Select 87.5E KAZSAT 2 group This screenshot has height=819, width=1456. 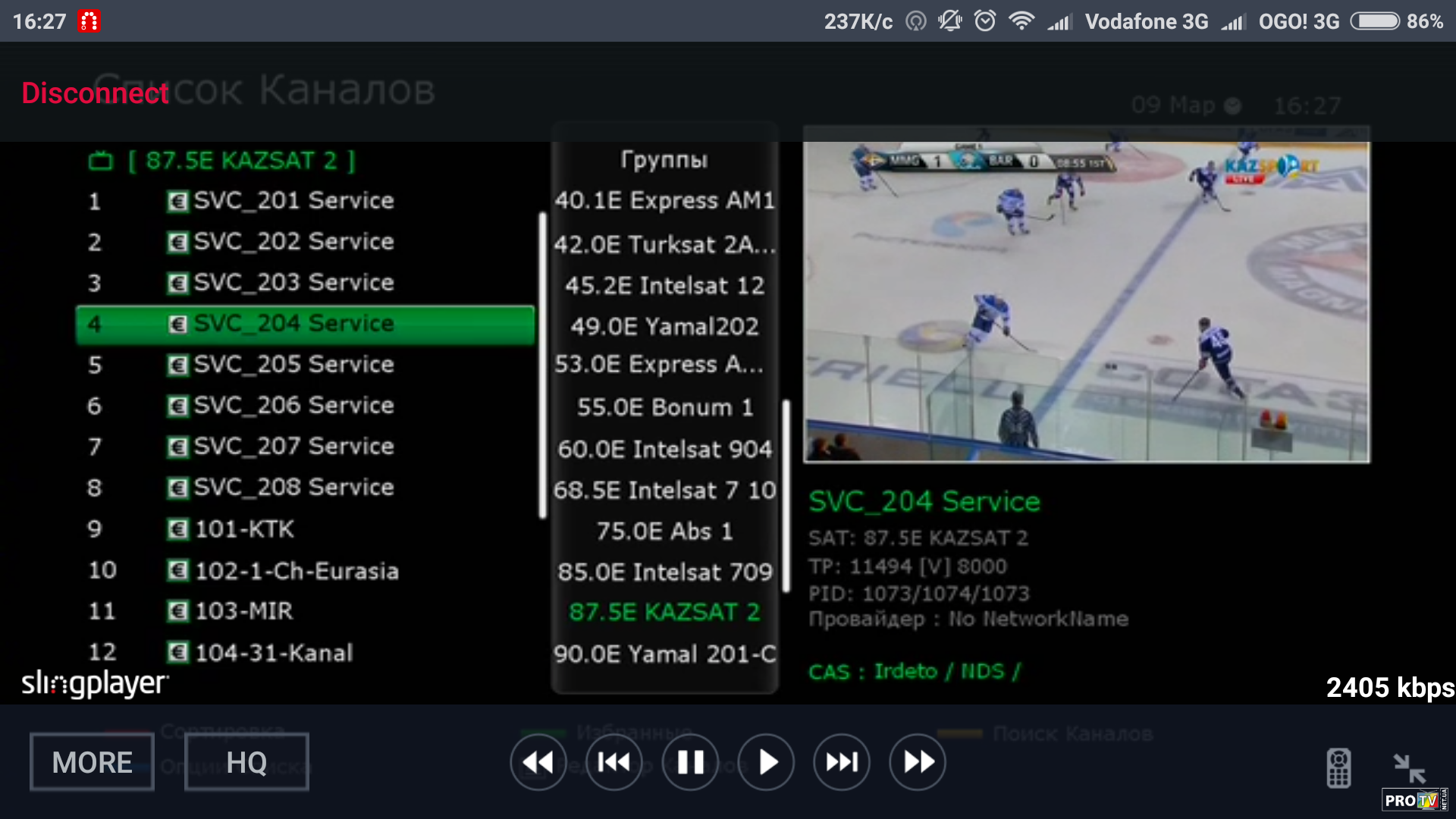(x=664, y=612)
